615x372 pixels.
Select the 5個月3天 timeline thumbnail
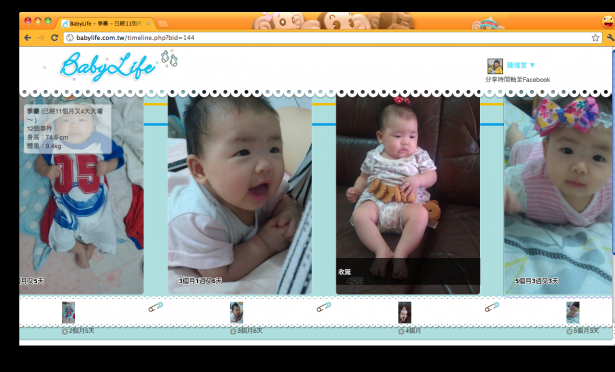tap(573, 312)
